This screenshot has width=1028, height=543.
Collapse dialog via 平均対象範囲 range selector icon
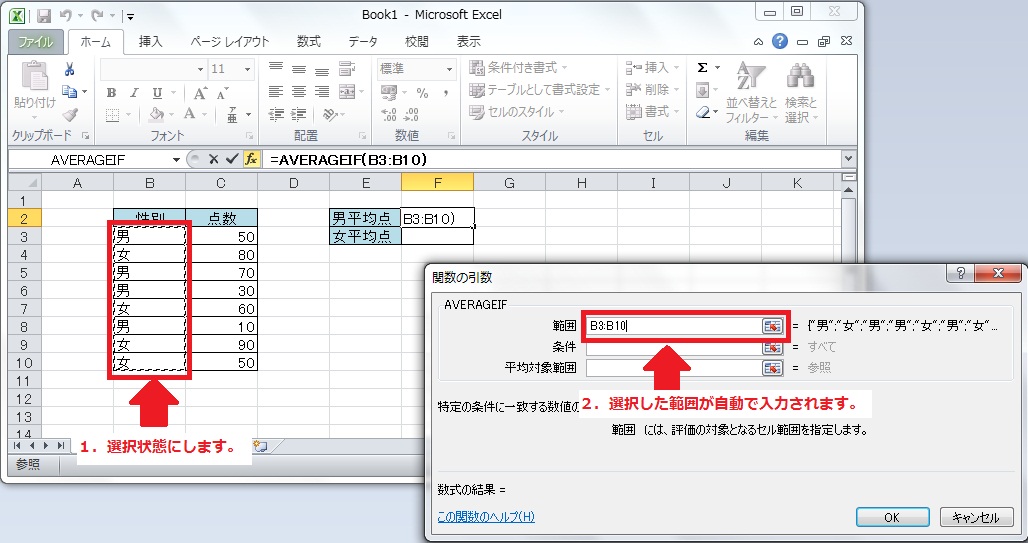[x=772, y=368]
